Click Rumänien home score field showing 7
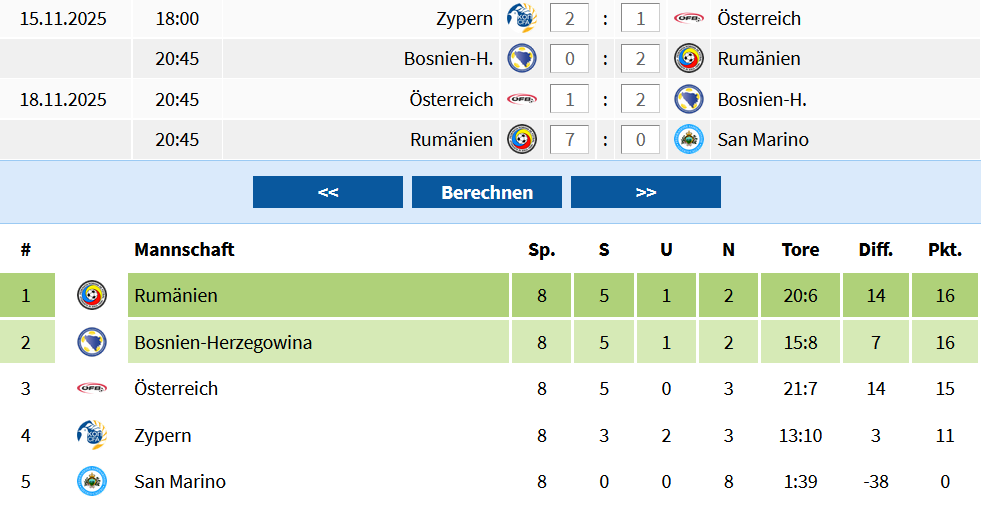981x506 pixels. pos(570,140)
